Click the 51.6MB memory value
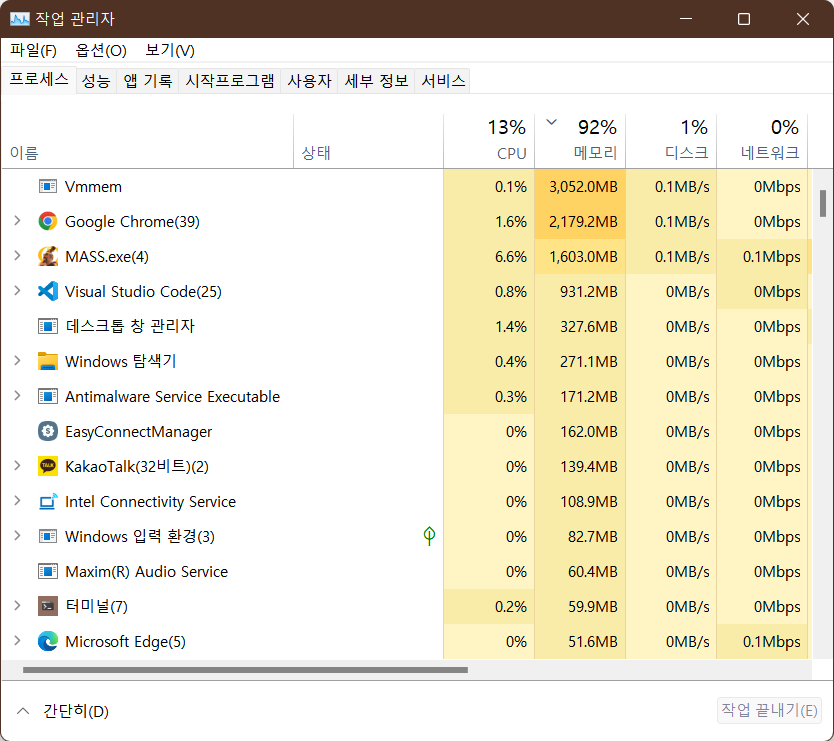834x741 pixels. 593,642
